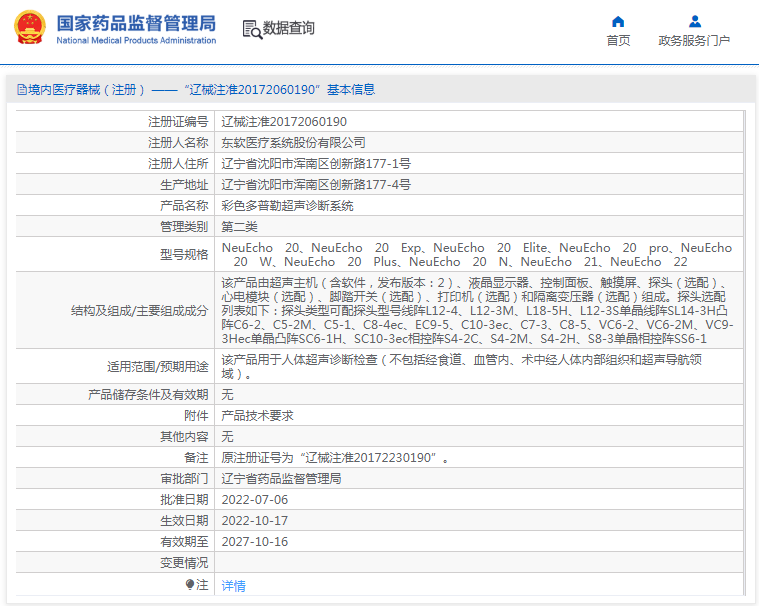The height and width of the screenshot is (606, 759).
Task: Click the 型号规格 row label
Action: (x=184, y=255)
